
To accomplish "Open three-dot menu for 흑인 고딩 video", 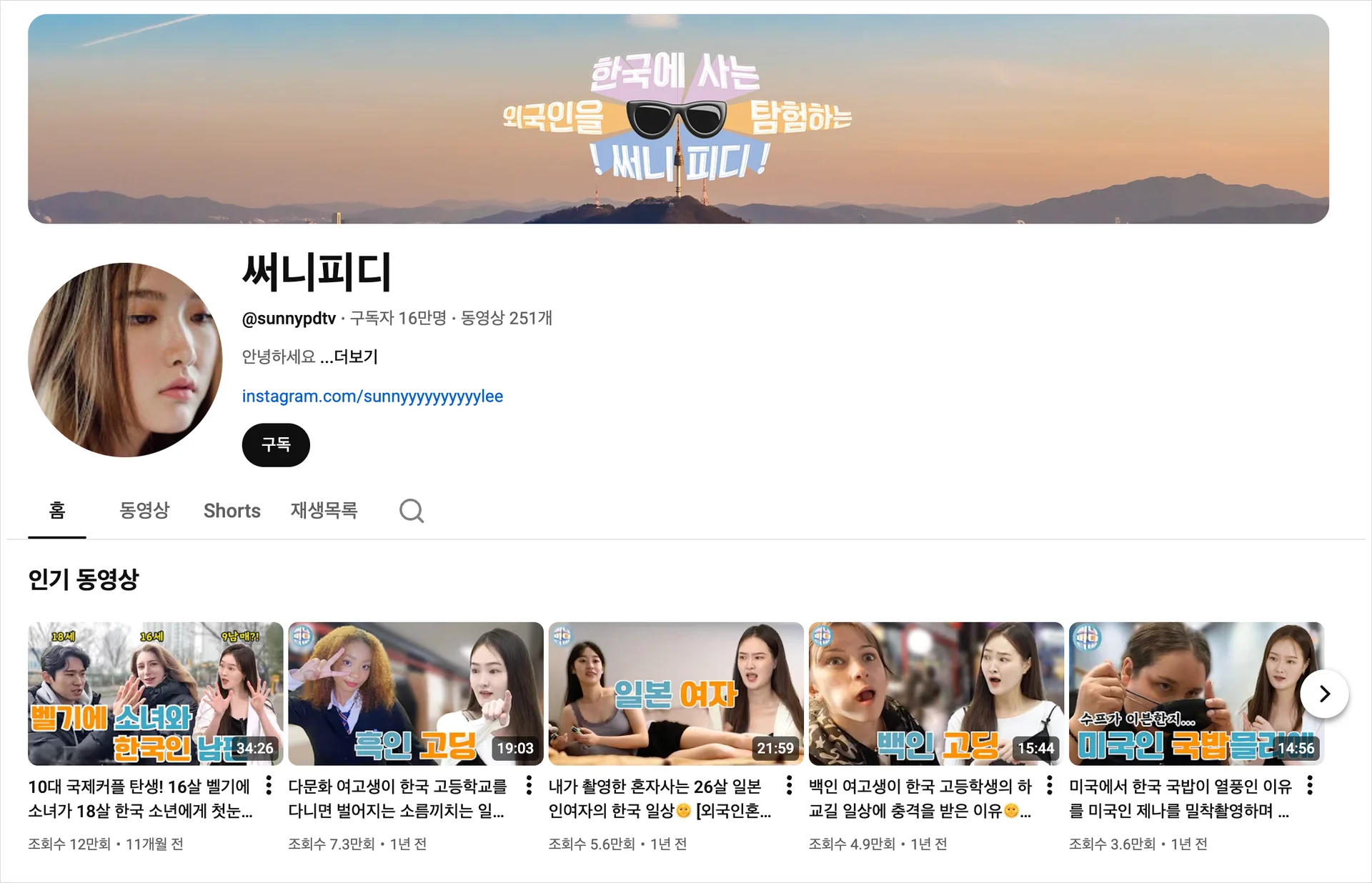I will pos(529,785).
